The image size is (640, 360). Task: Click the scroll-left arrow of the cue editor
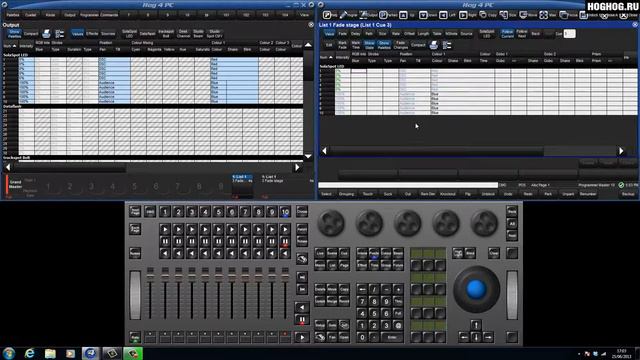324,151
